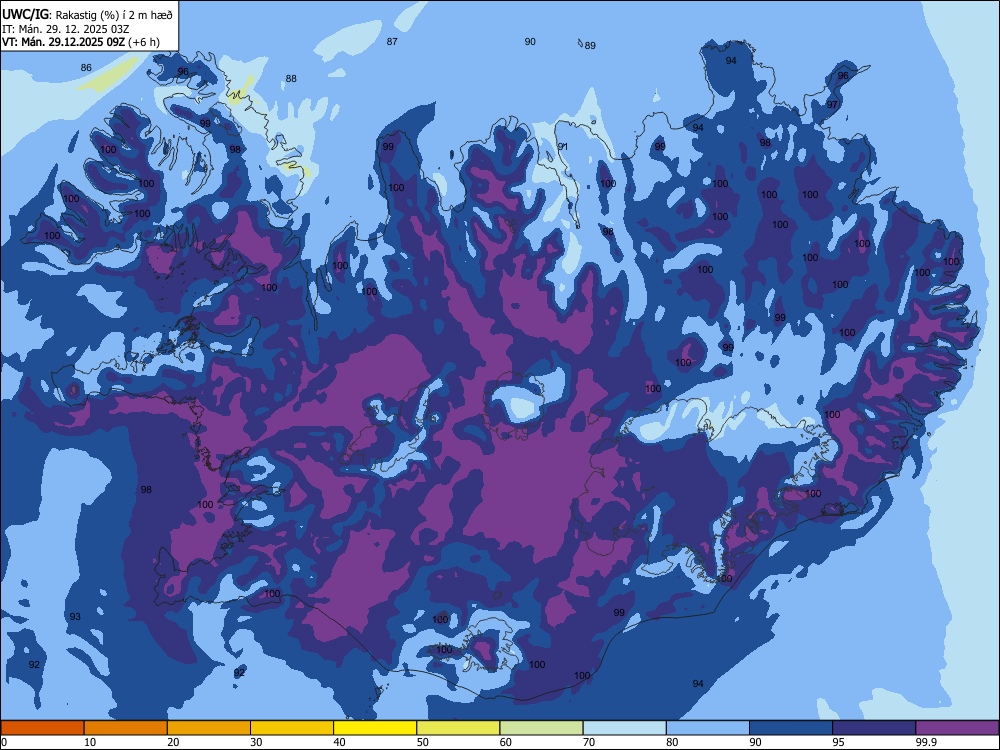Select the 20–30 amber legend swatch
The image size is (1000, 750).
tap(209, 728)
